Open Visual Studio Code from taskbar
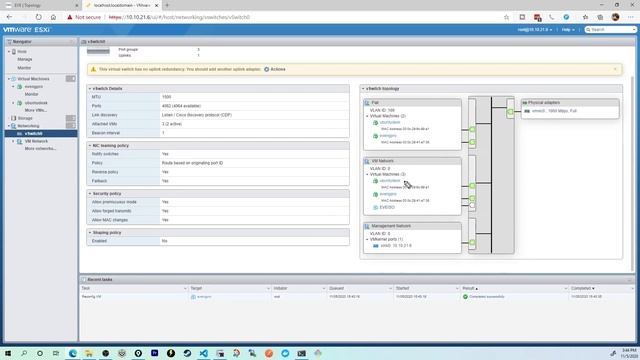Screen dimensions: 640x360 pyautogui.click(x=204, y=353)
